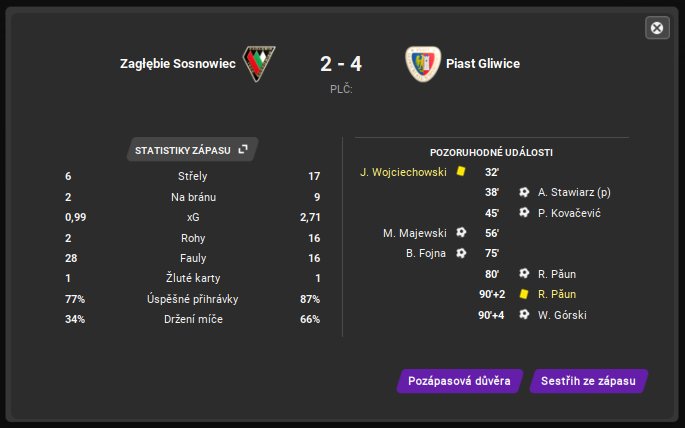The height and width of the screenshot is (428, 685).
Task: Click the goal icon next to B. Fojna
Action: click(461, 253)
